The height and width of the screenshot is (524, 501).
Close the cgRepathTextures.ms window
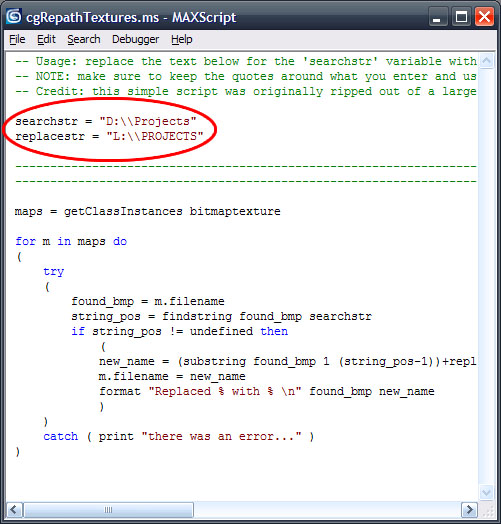point(484,17)
